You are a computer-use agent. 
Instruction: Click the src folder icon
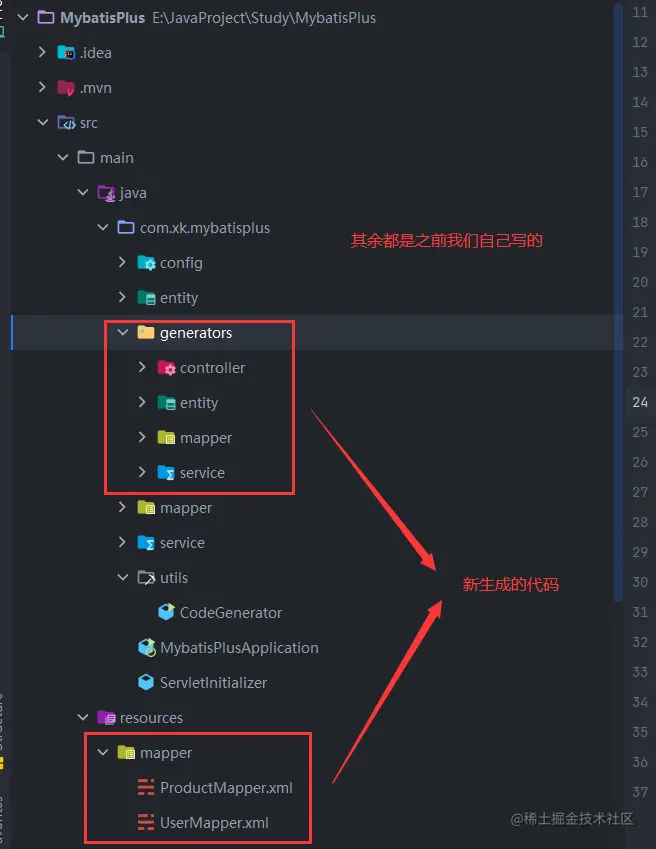(x=66, y=123)
